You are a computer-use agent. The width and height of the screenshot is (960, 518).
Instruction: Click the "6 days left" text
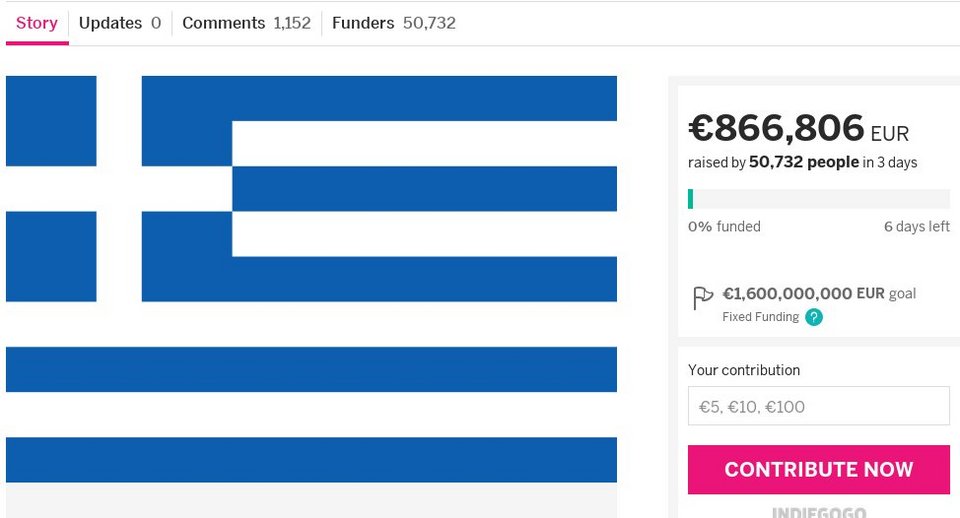click(916, 227)
